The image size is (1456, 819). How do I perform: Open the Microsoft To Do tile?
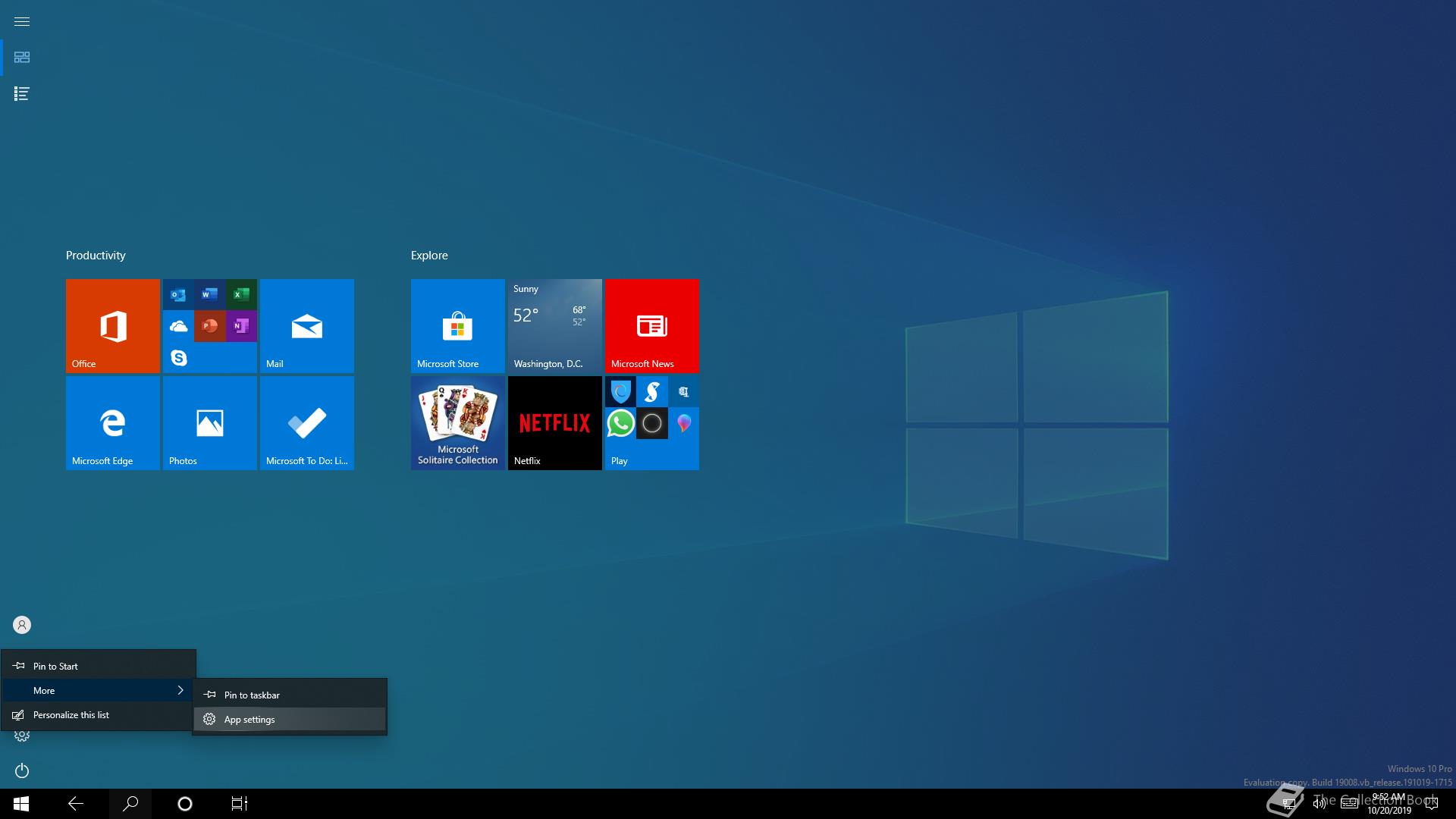(x=307, y=423)
